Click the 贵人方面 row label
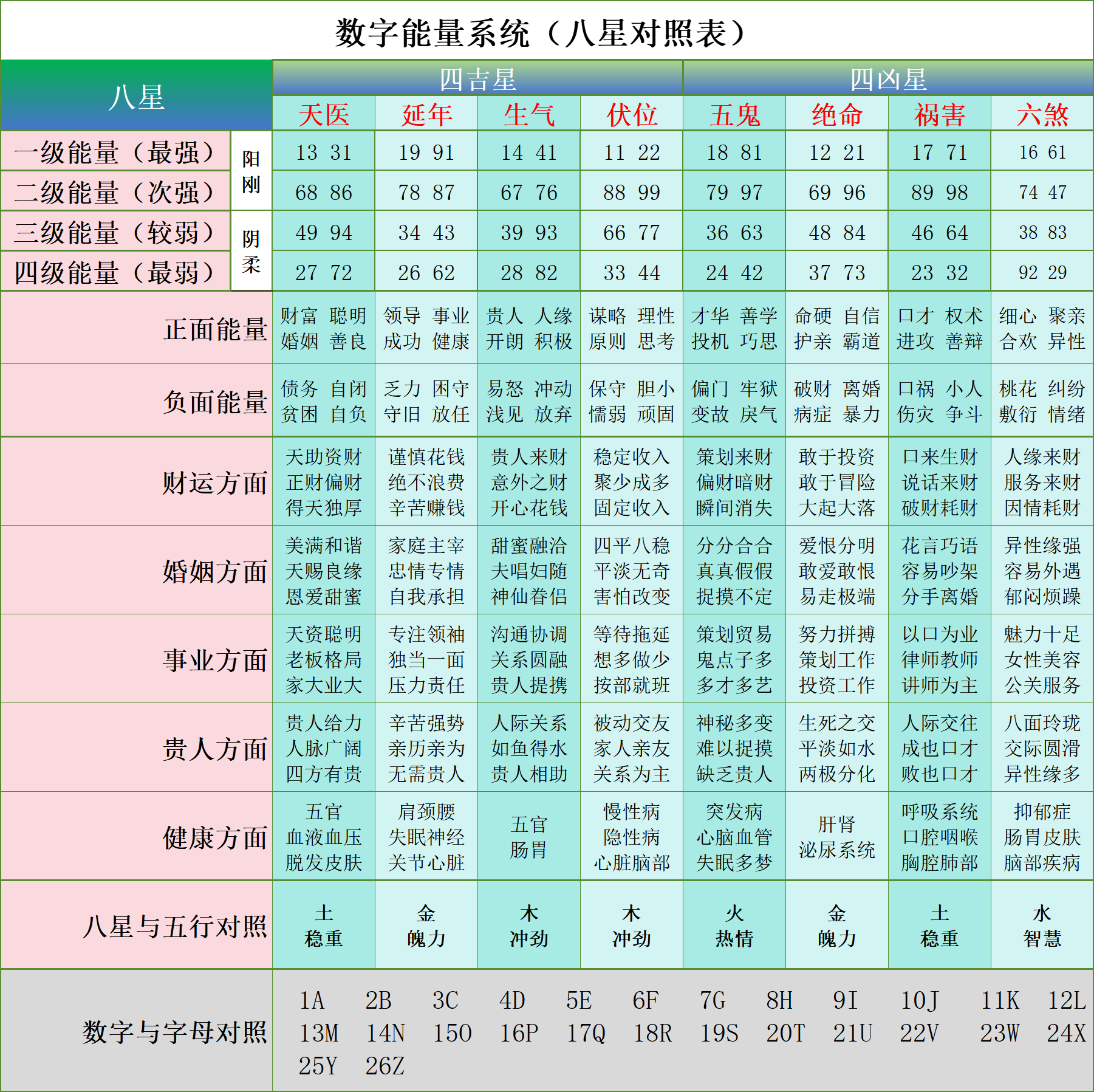1094x1092 pixels. click(x=136, y=747)
